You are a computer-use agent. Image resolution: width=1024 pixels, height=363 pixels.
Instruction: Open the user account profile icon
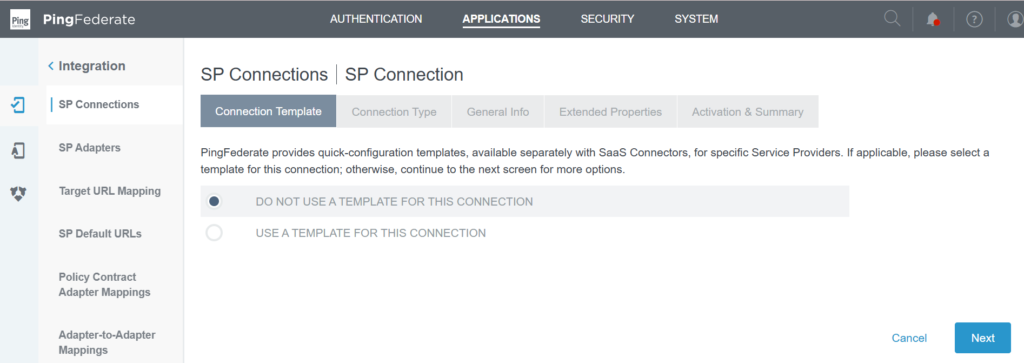coord(1016,20)
